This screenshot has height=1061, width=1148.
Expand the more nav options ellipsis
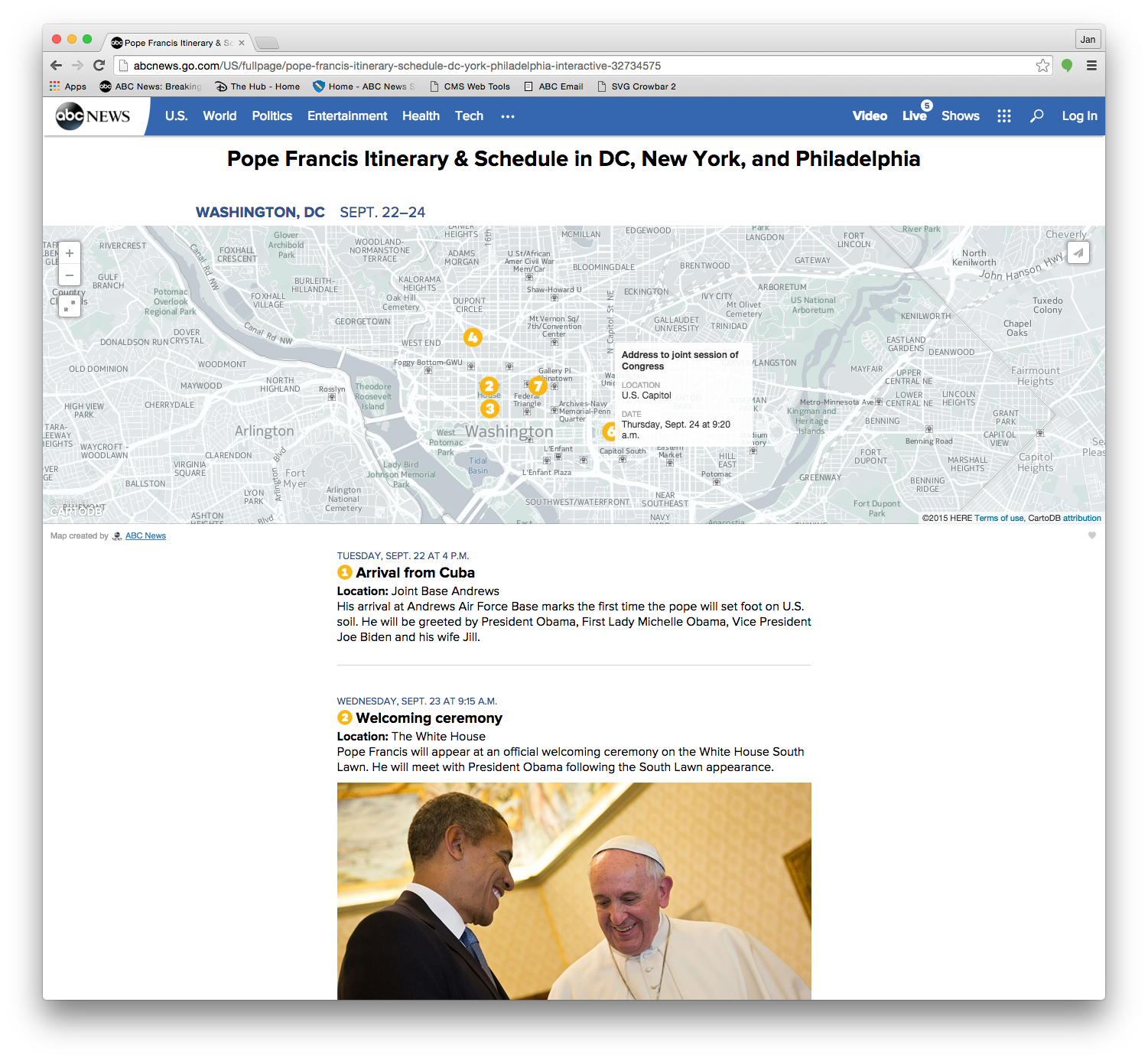tap(508, 116)
